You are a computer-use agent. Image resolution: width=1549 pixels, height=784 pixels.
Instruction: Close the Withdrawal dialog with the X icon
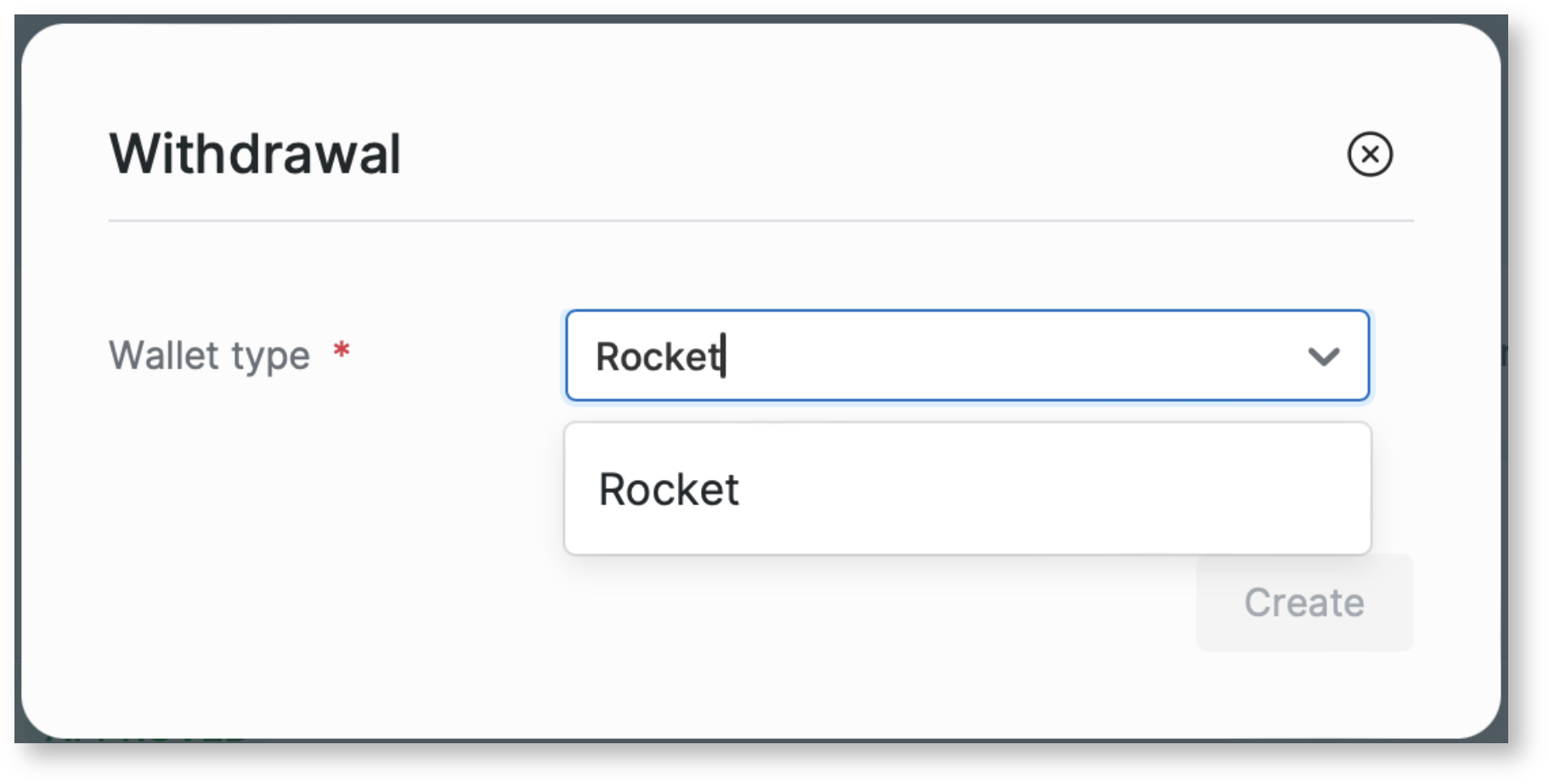point(1370,155)
